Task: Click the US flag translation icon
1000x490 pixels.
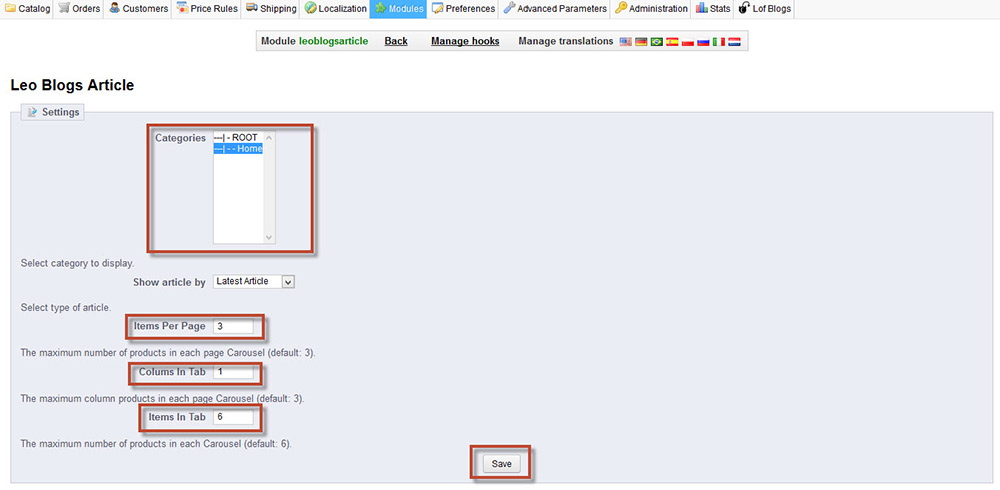Action: [x=626, y=41]
